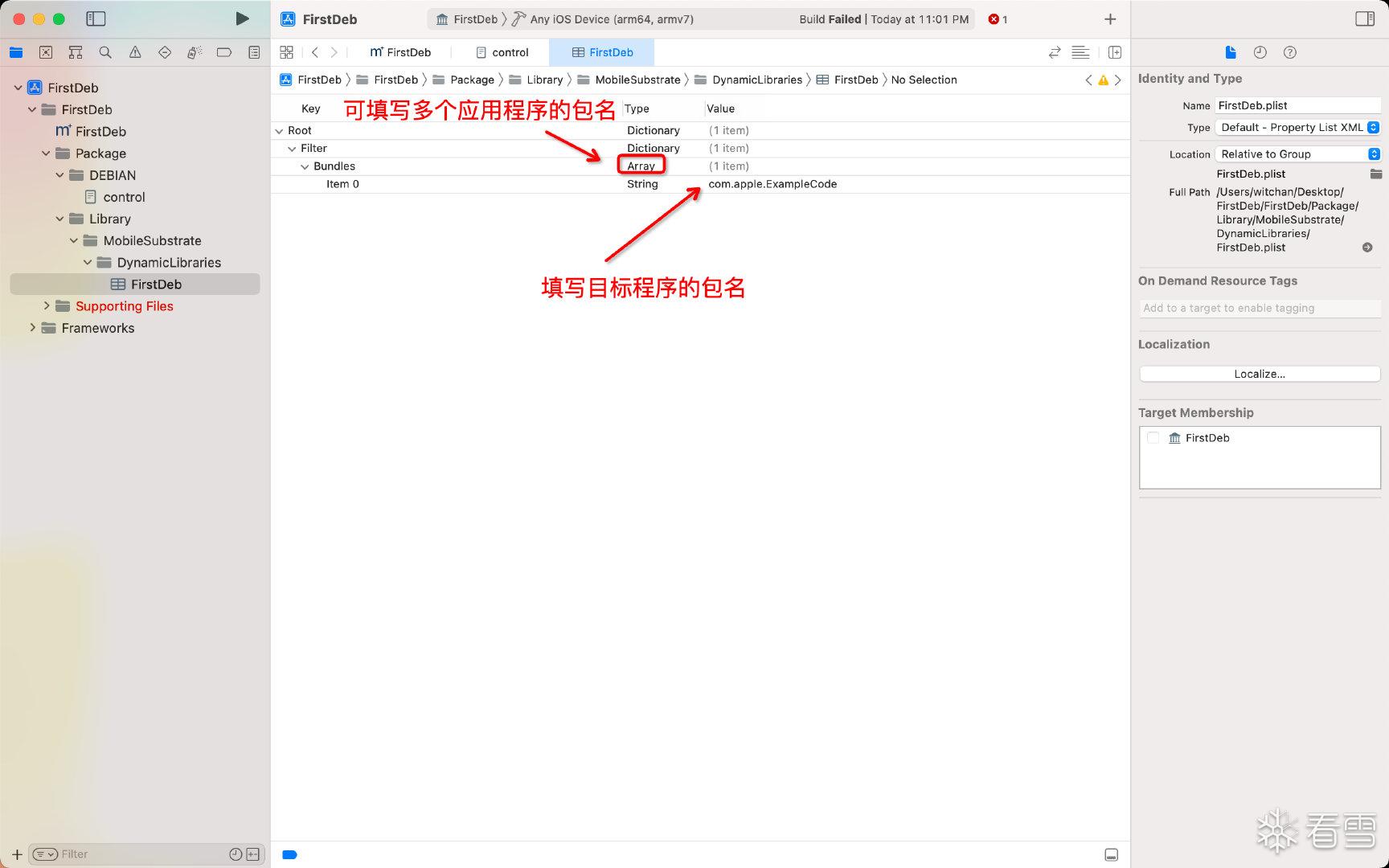
Task: Collapse the Bundles array row
Action: point(305,166)
